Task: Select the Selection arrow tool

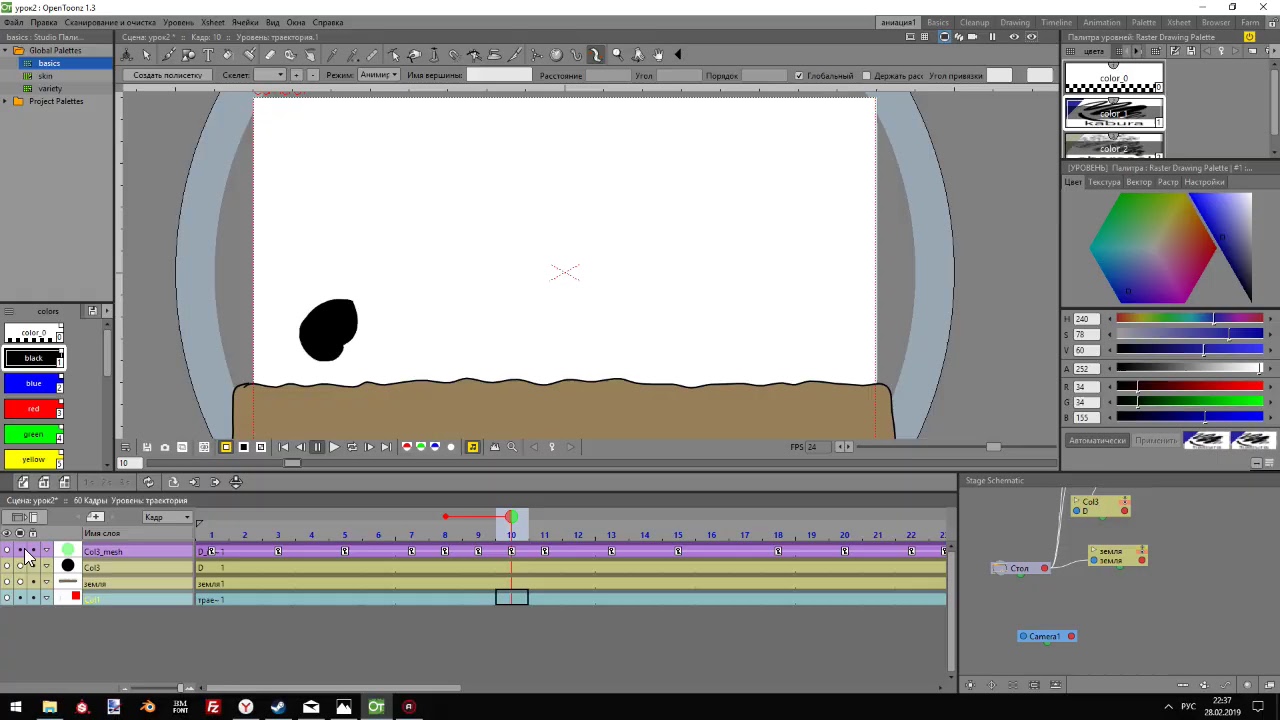Action: (x=146, y=55)
